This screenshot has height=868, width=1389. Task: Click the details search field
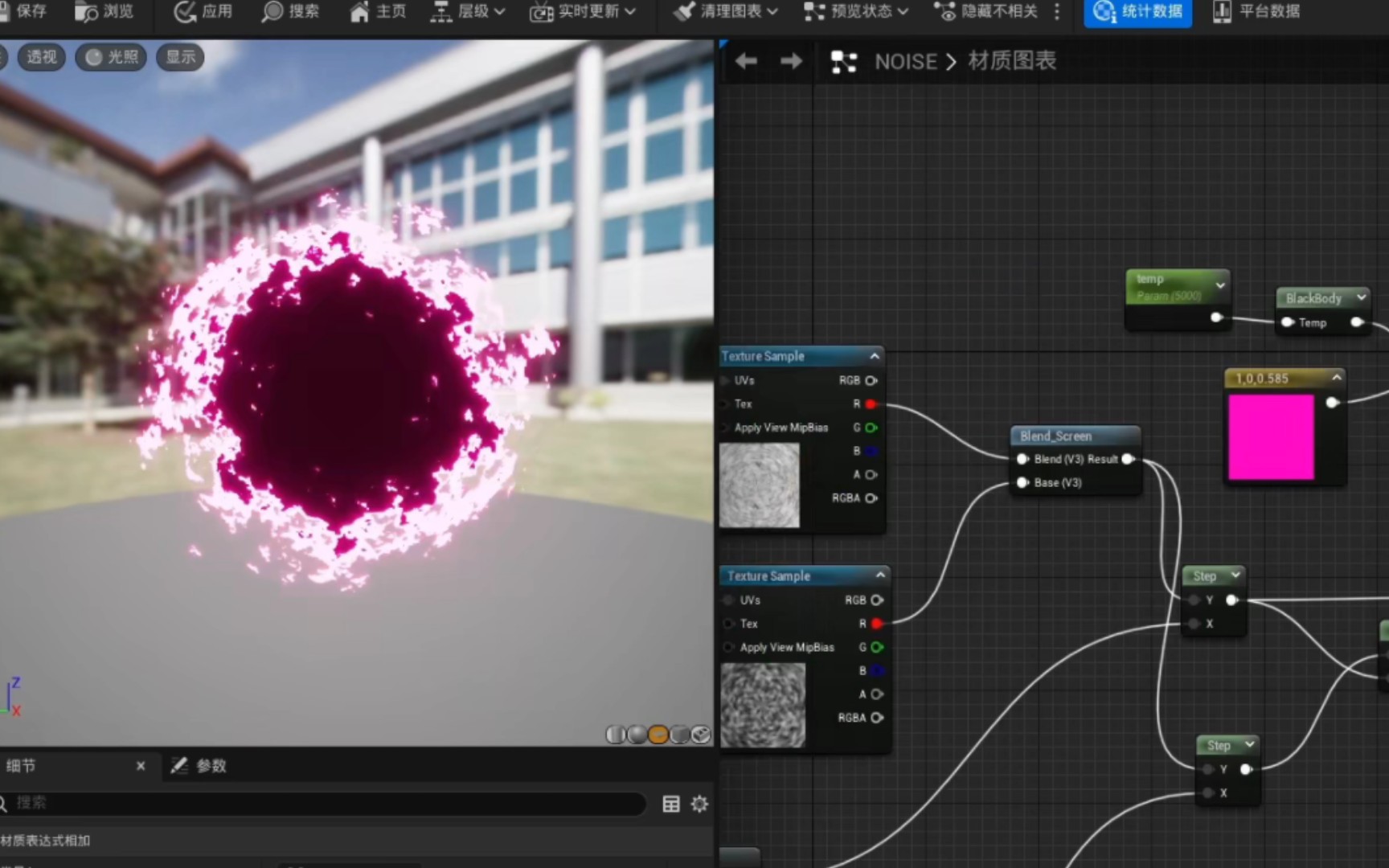(x=323, y=803)
